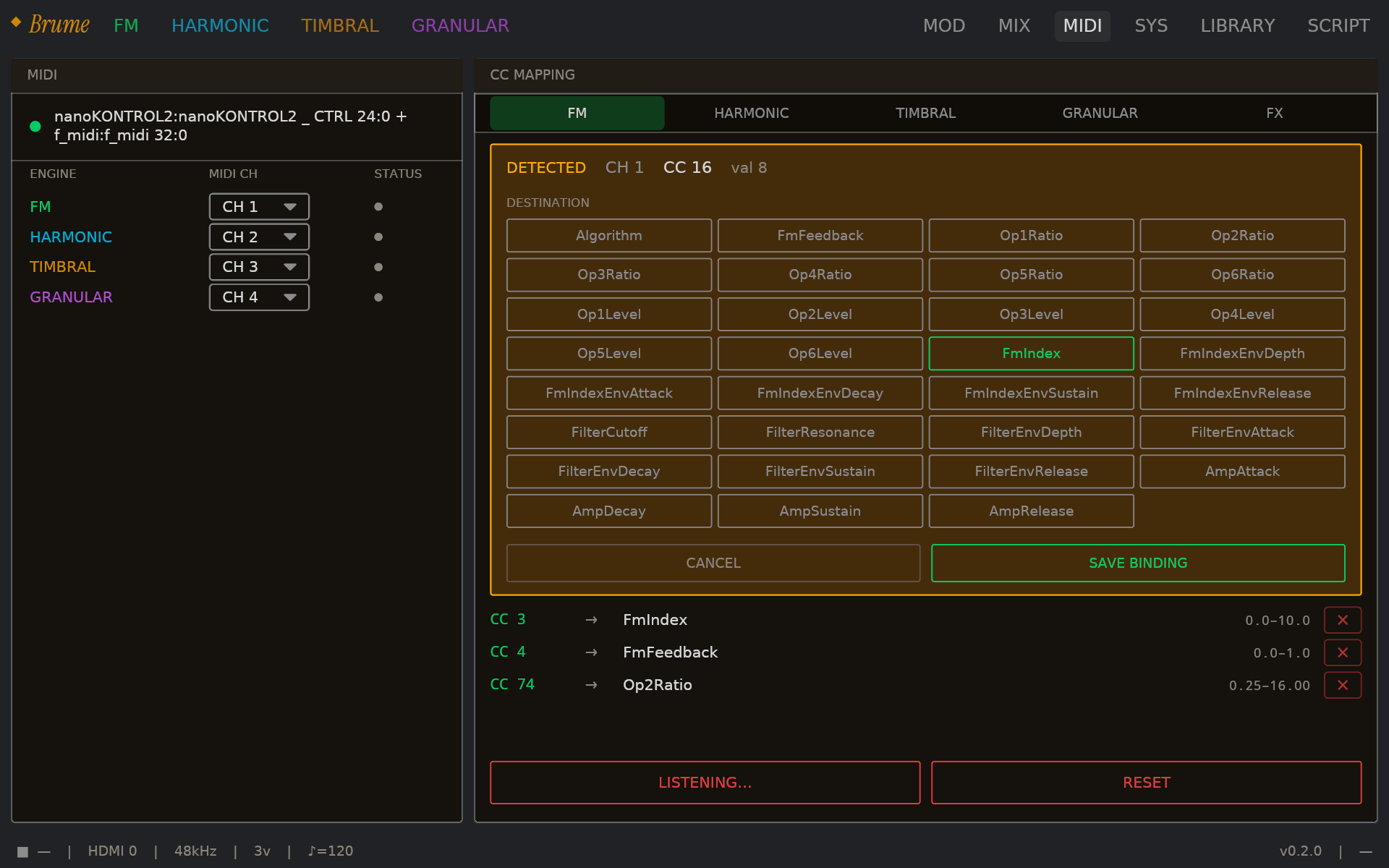The height and width of the screenshot is (868, 1389).
Task: Select FmIndexEnvAttack destination
Action: [609, 393]
